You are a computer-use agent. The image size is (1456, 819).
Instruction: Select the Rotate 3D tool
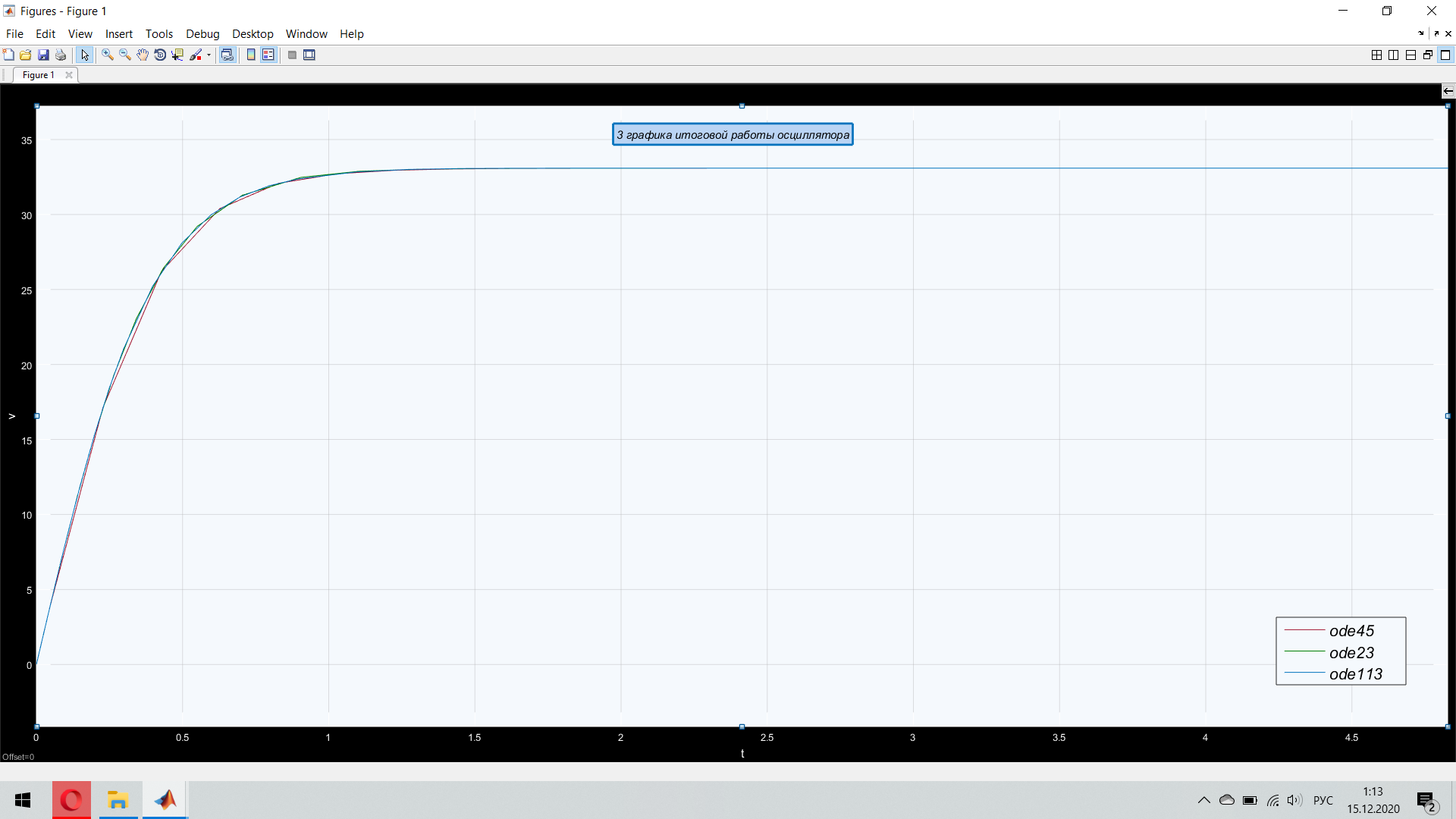[x=159, y=55]
